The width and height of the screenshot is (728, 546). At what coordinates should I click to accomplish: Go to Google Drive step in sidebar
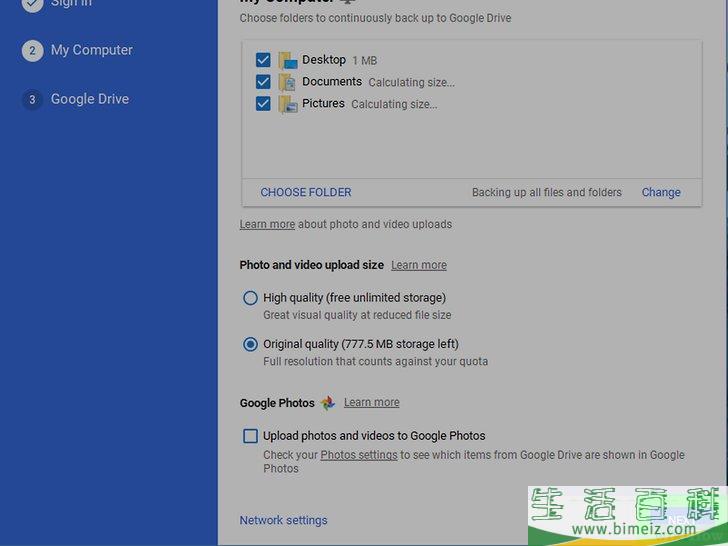click(90, 99)
